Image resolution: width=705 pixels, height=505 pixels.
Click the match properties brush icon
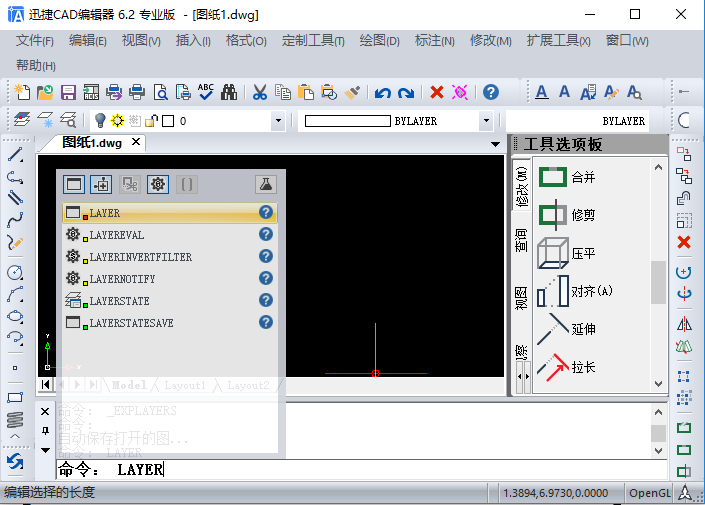coord(352,92)
